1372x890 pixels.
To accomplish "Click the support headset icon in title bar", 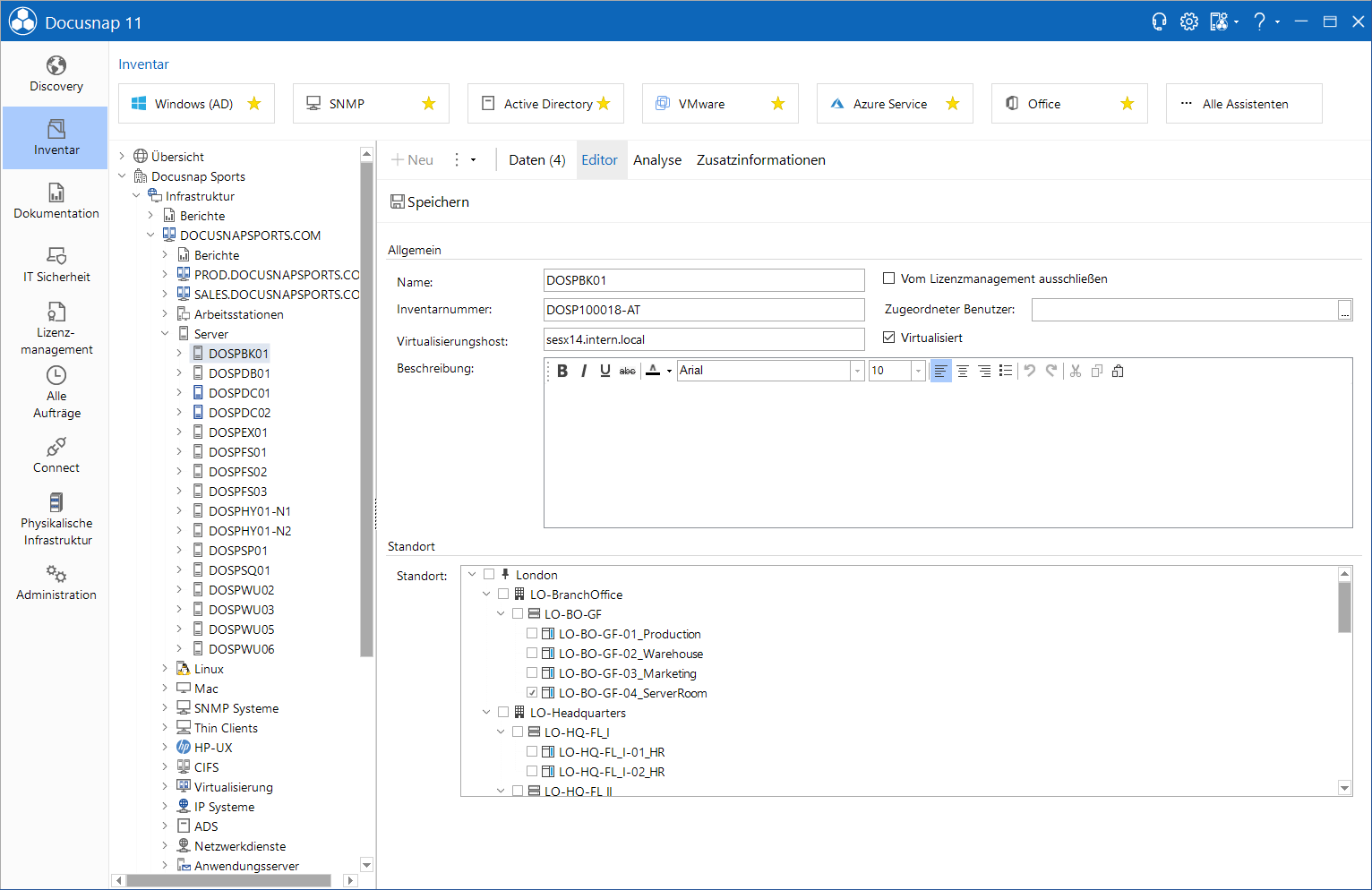I will tap(1159, 21).
